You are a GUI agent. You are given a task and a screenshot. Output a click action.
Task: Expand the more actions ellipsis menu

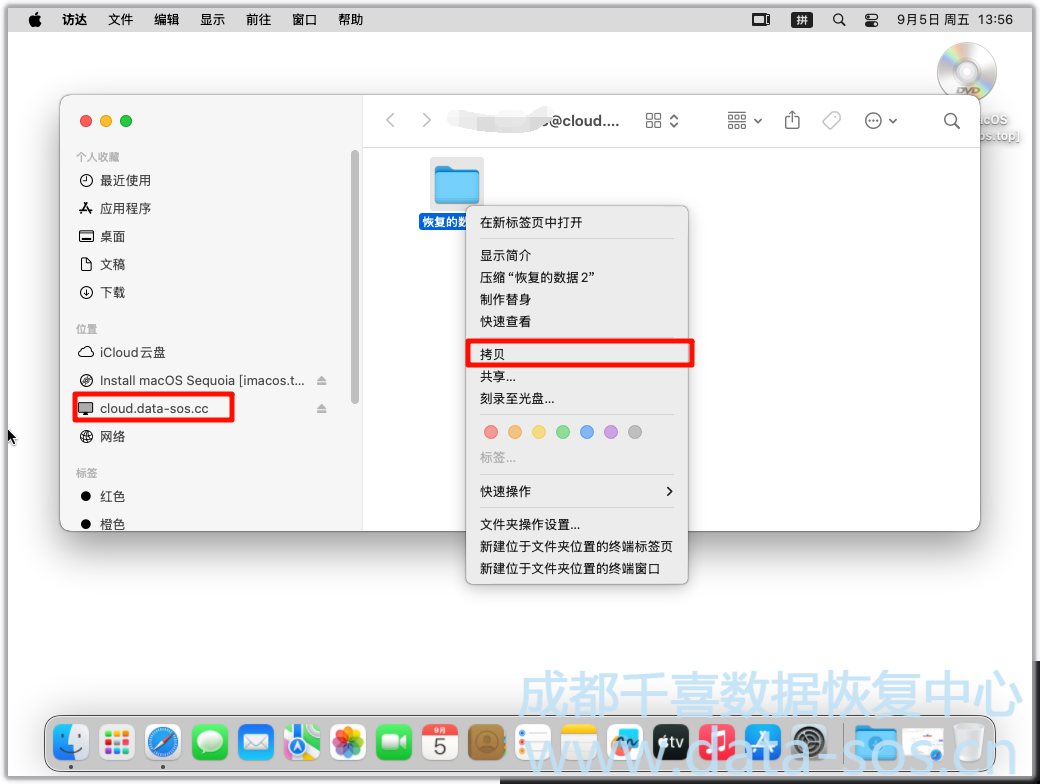pyautogui.click(x=880, y=121)
